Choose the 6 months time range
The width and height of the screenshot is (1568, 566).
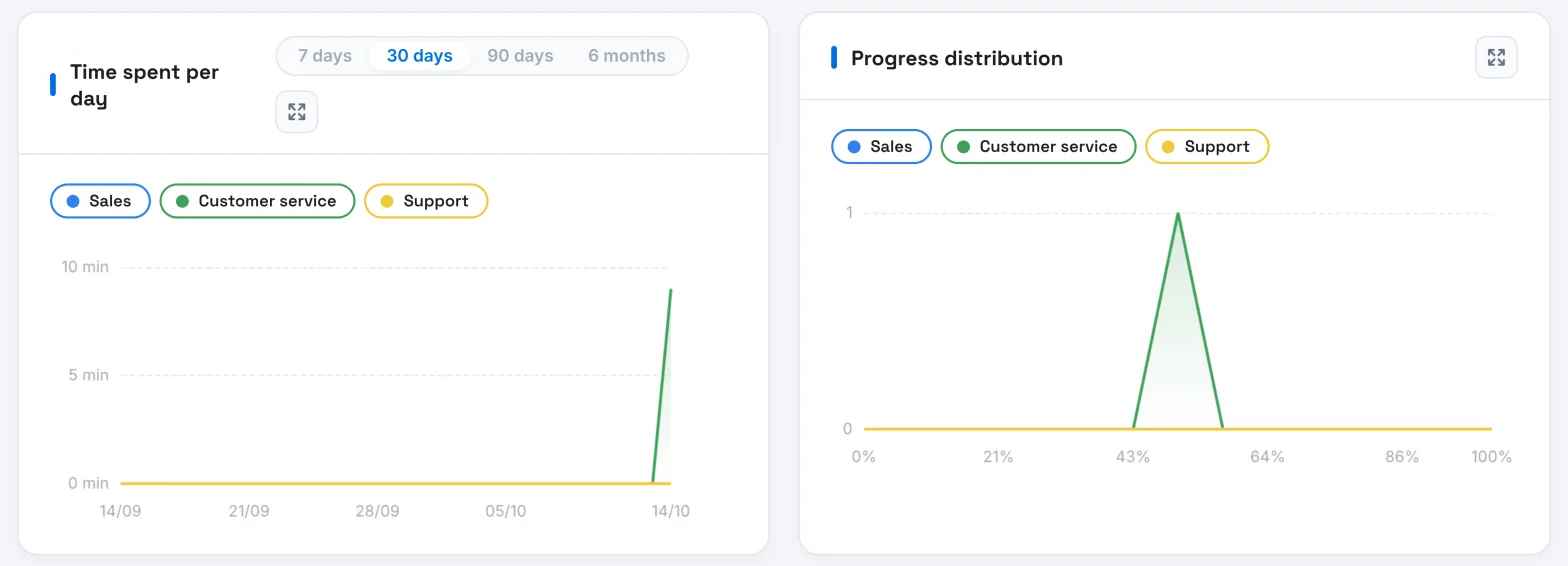point(627,56)
